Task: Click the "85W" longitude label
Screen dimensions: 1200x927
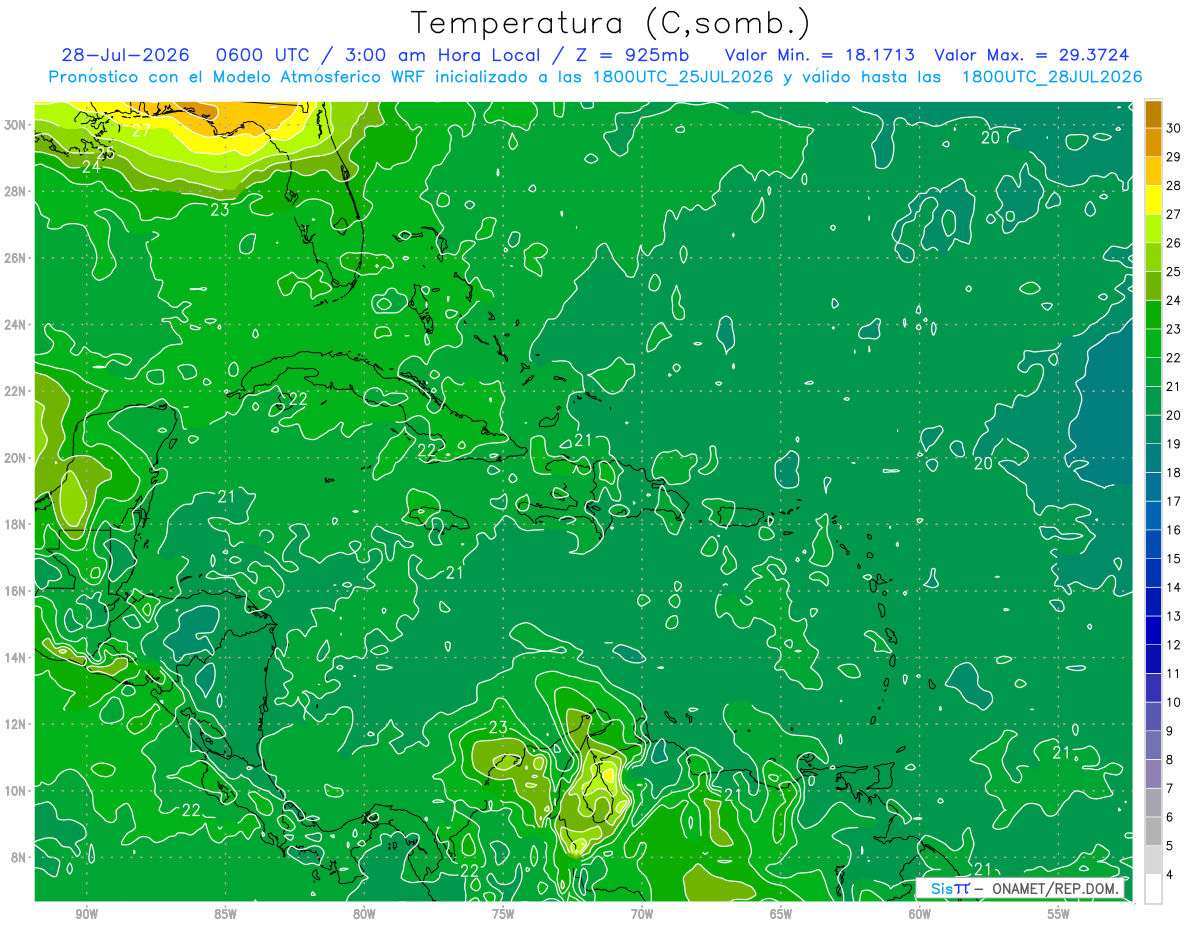Action: pos(225,914)
